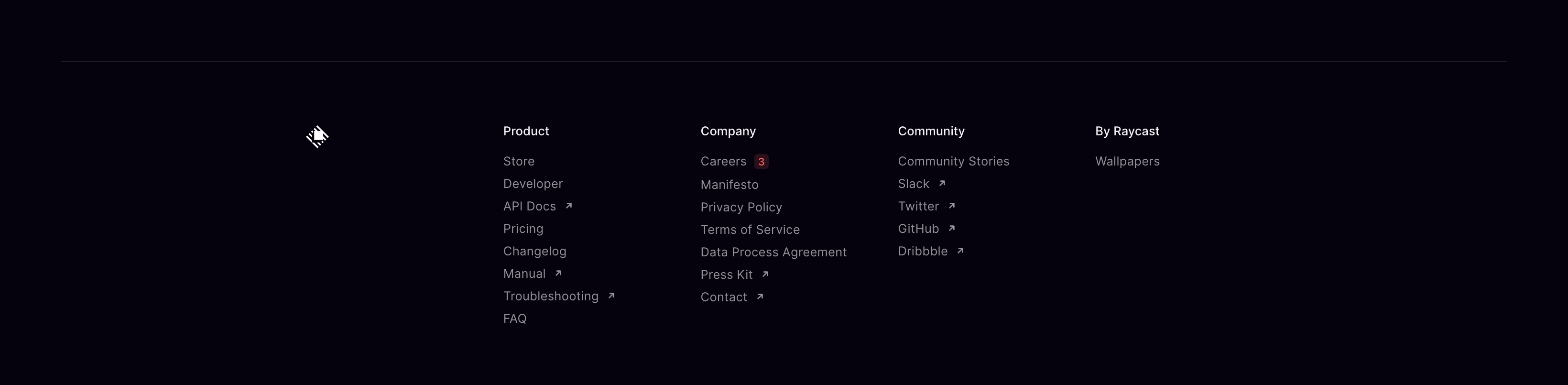The width and height of the screenshot is (1568, 385).
Task: Click the arrow icon beside Twitter
Action: pyautogui.click(x=951, y=206)
